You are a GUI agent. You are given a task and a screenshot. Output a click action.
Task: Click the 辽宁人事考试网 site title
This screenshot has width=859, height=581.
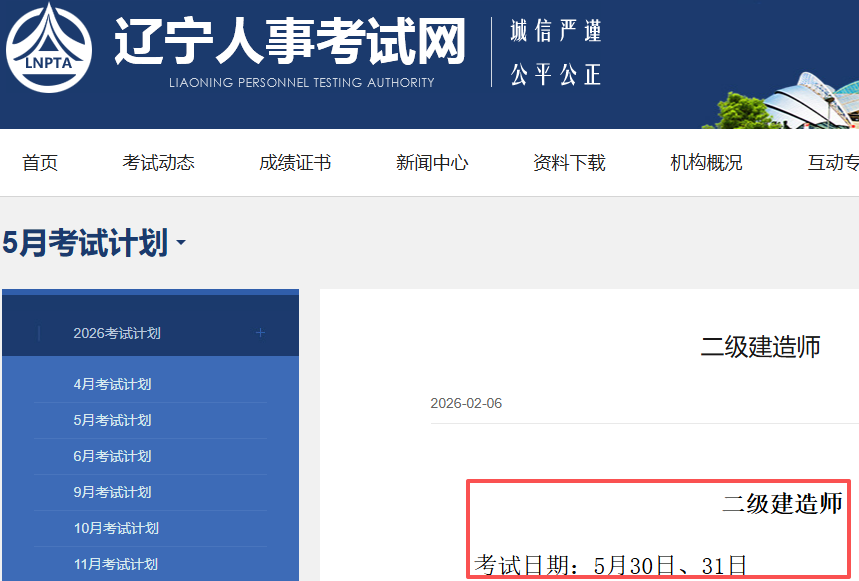point(290,42)
